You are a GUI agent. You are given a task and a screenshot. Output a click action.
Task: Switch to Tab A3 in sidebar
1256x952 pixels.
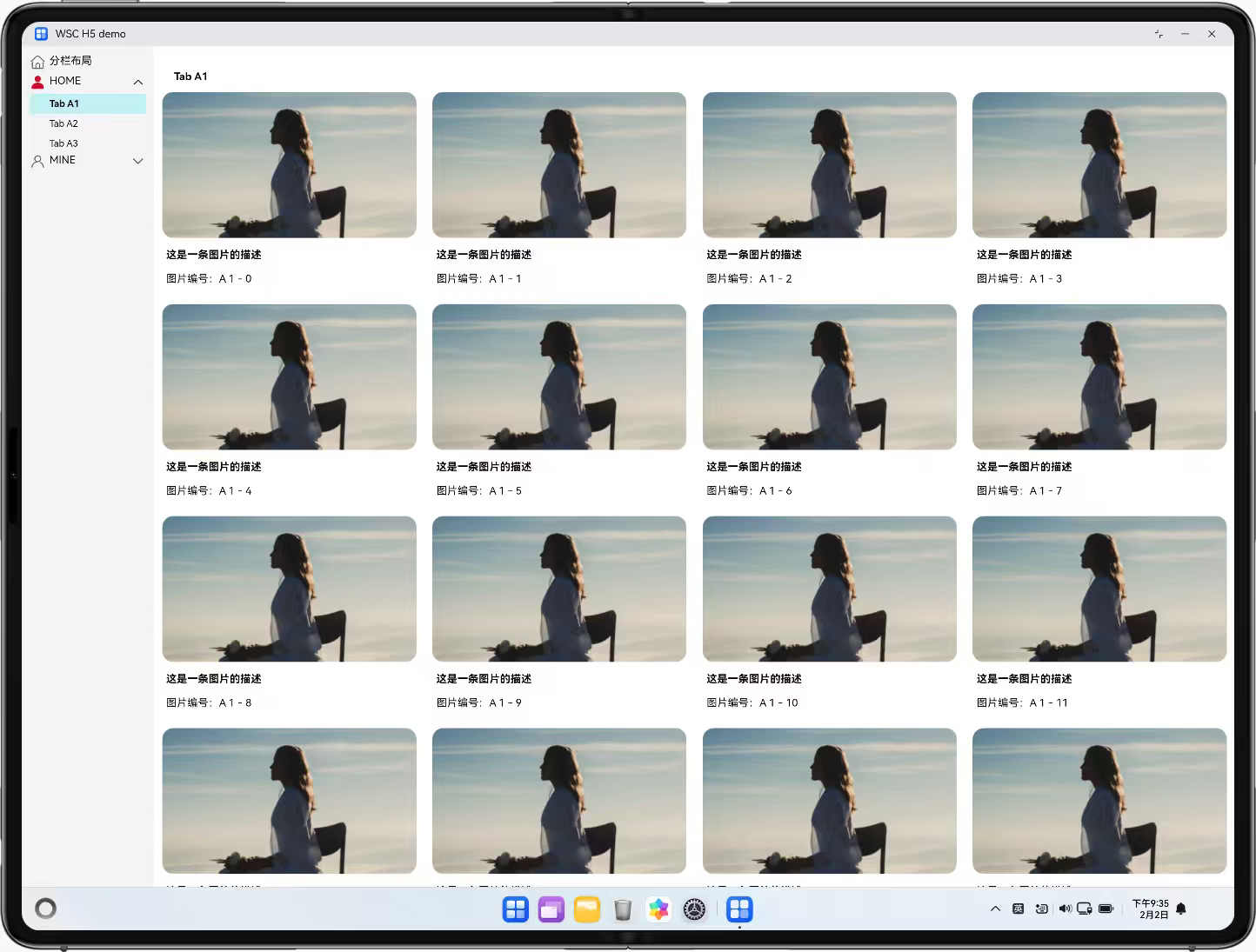coord(63,143)
